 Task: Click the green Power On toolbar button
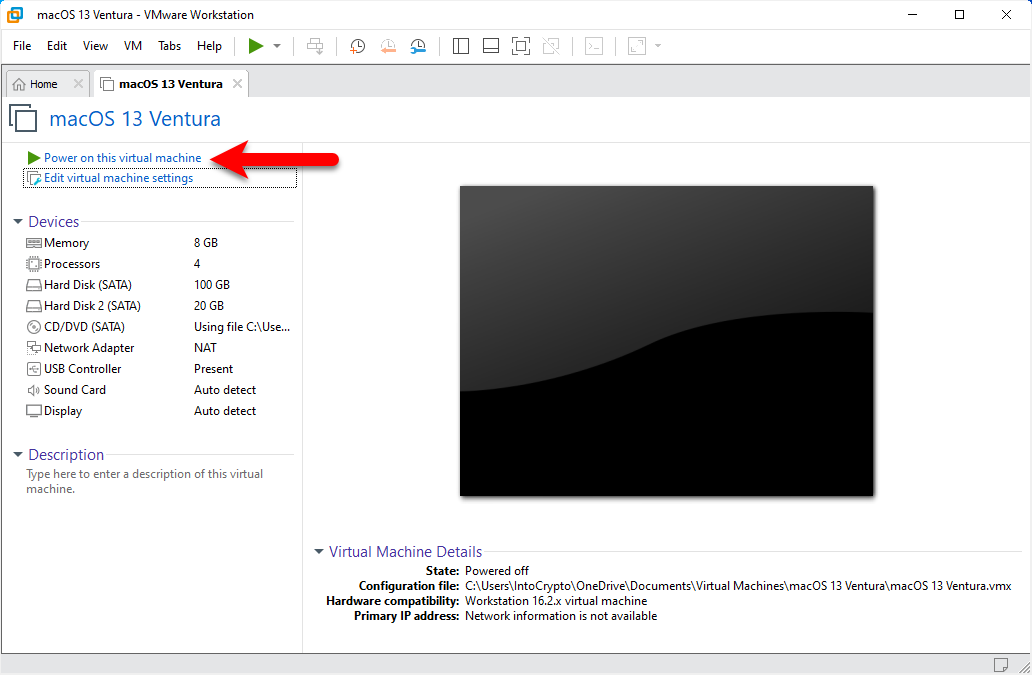click(255, 46)
